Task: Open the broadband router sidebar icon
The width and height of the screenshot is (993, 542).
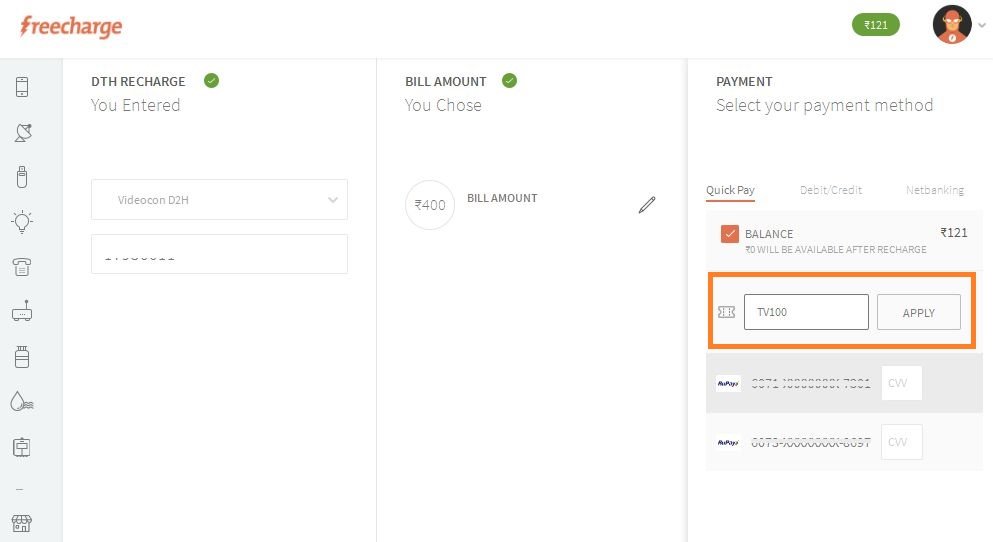Action: (22, 311)
